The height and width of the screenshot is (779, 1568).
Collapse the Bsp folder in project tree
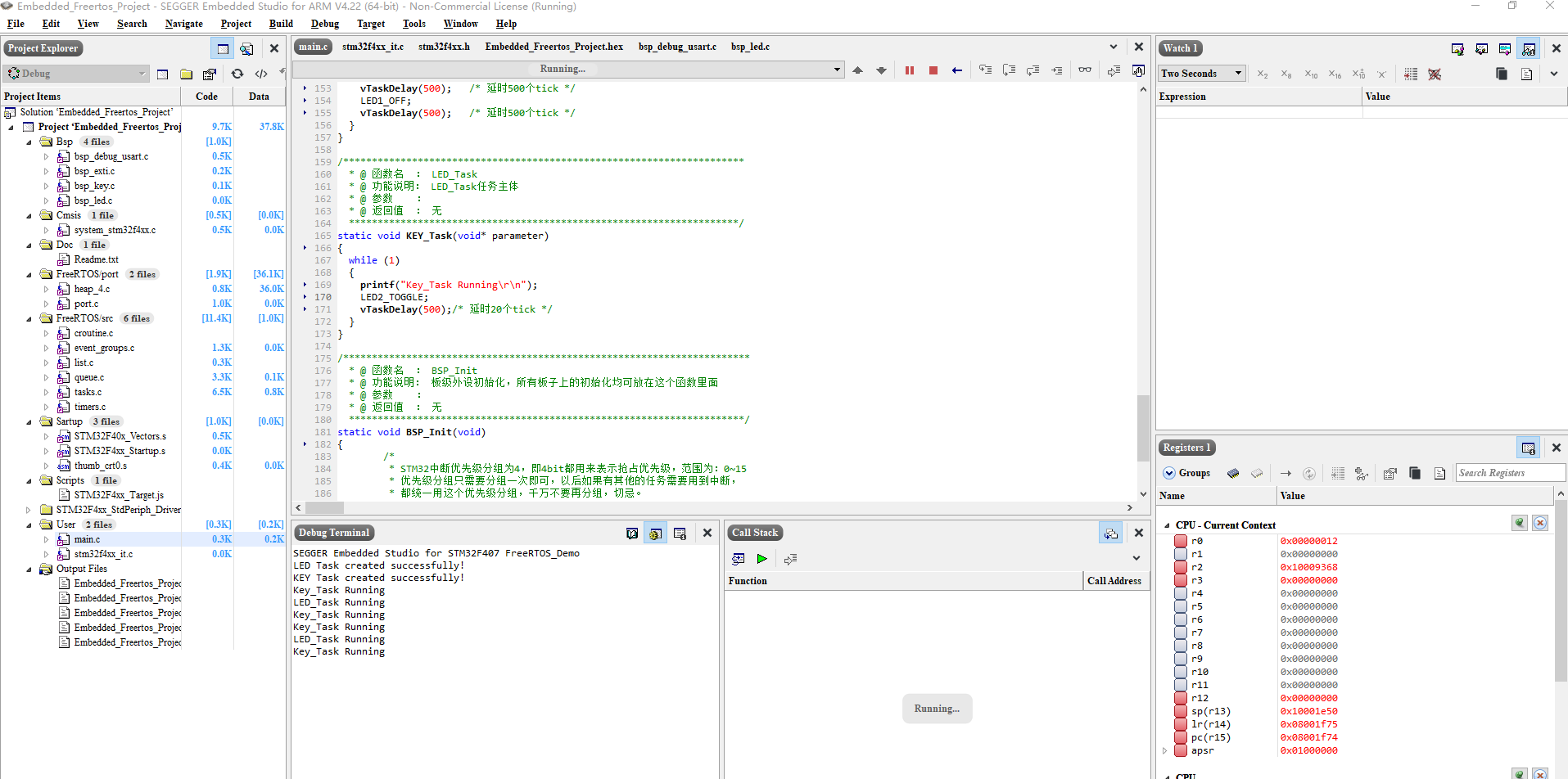point(29,142)
